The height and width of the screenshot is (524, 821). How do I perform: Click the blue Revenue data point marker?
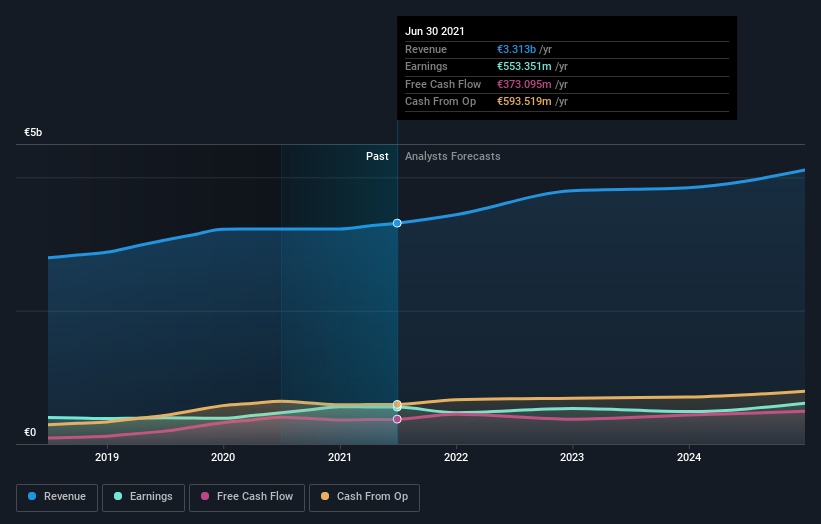pyautogui.click(x=397, y=224)
